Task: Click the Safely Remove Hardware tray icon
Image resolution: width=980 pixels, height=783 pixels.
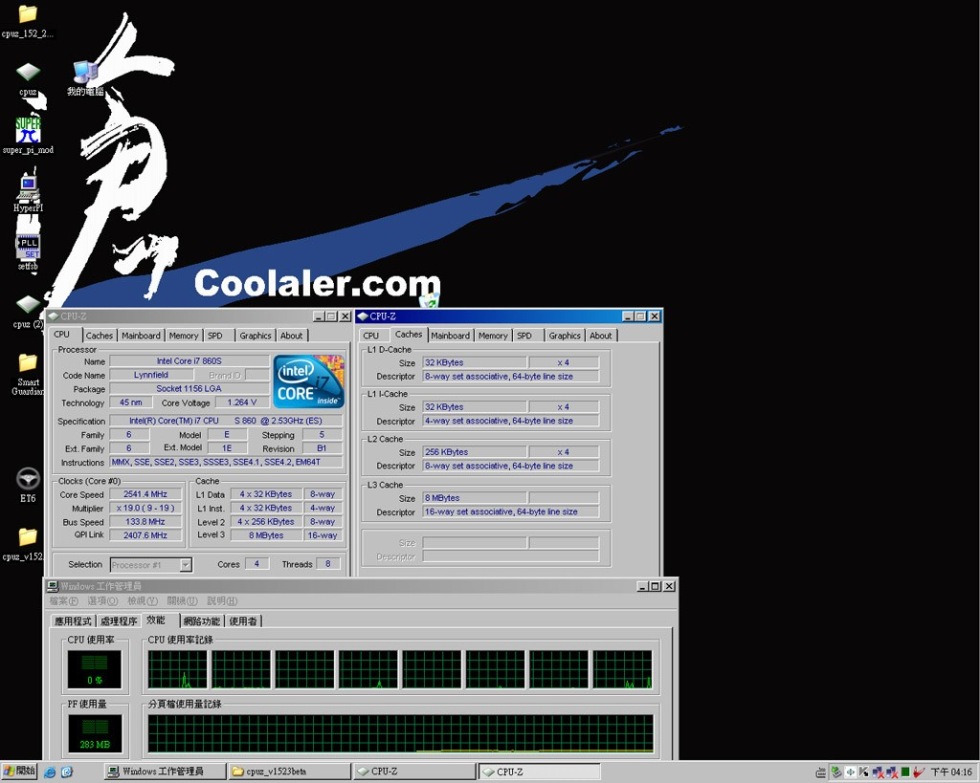Action: click(836, 773)
